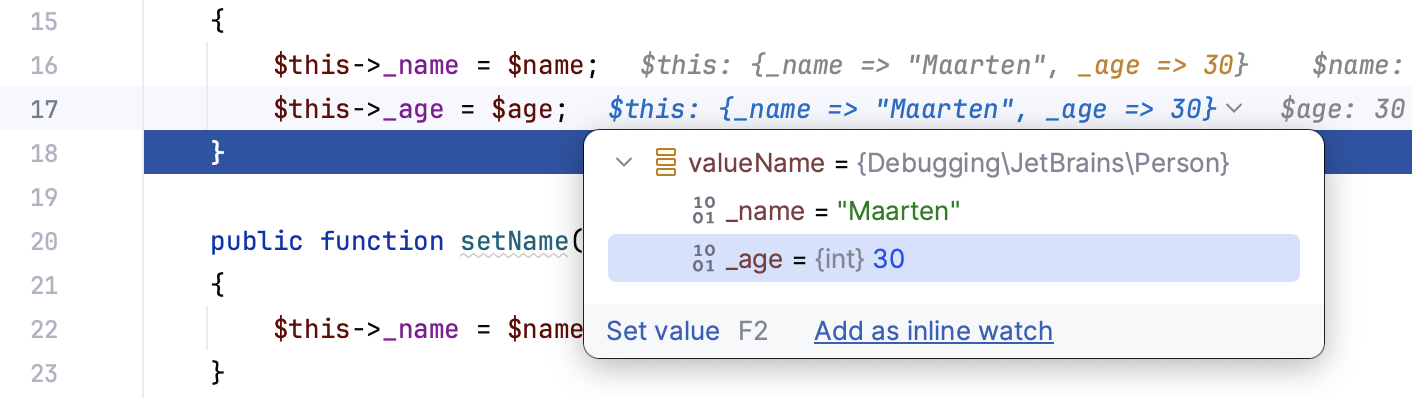Image resolution: width=1412 pixels, height=398 pixels.
Task: Click the $age: 30 inline value
Action: (x=1343, y=108)
